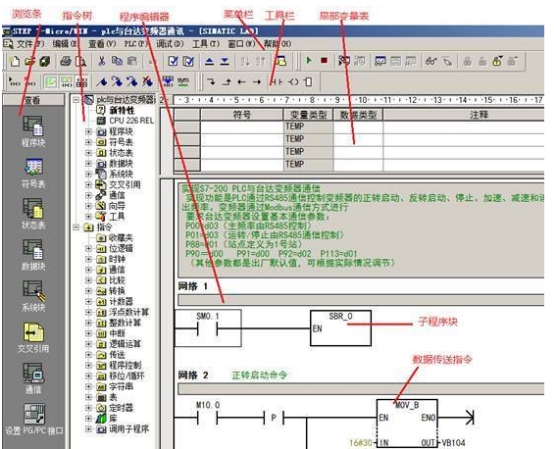
Task: Select the SM0.1 contact in 网络 1
Action: coord(207,328)
